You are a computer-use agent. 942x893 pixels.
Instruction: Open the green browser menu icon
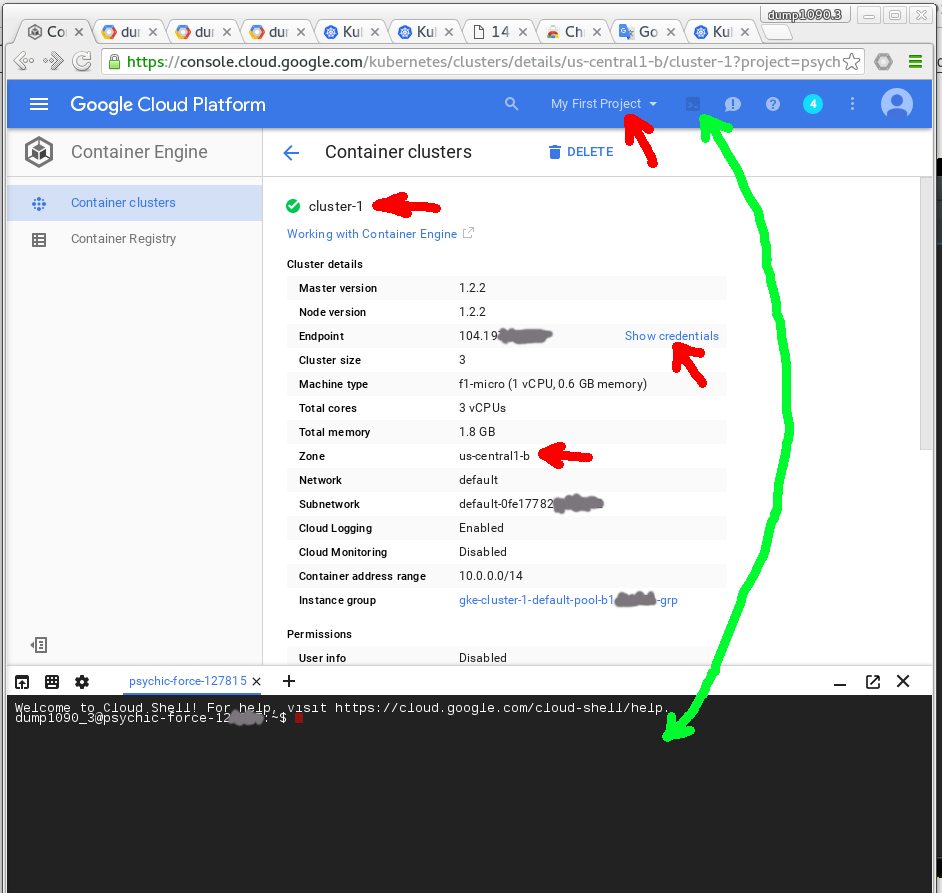(x=916, y=61)
